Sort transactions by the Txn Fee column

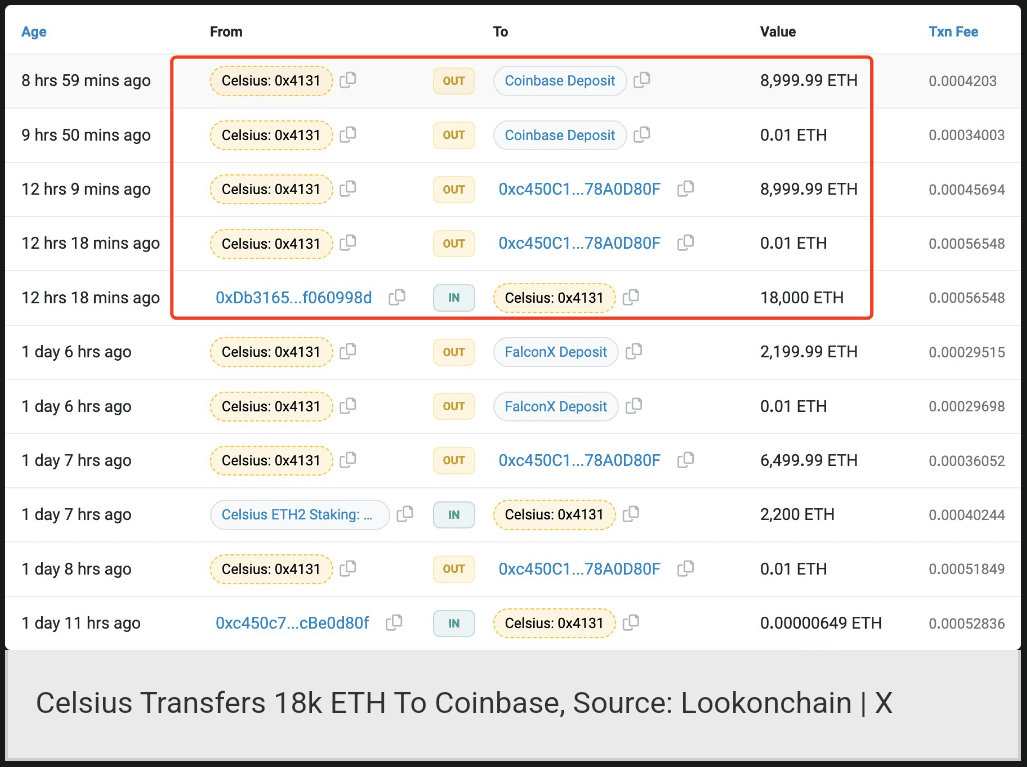[952, 32]
